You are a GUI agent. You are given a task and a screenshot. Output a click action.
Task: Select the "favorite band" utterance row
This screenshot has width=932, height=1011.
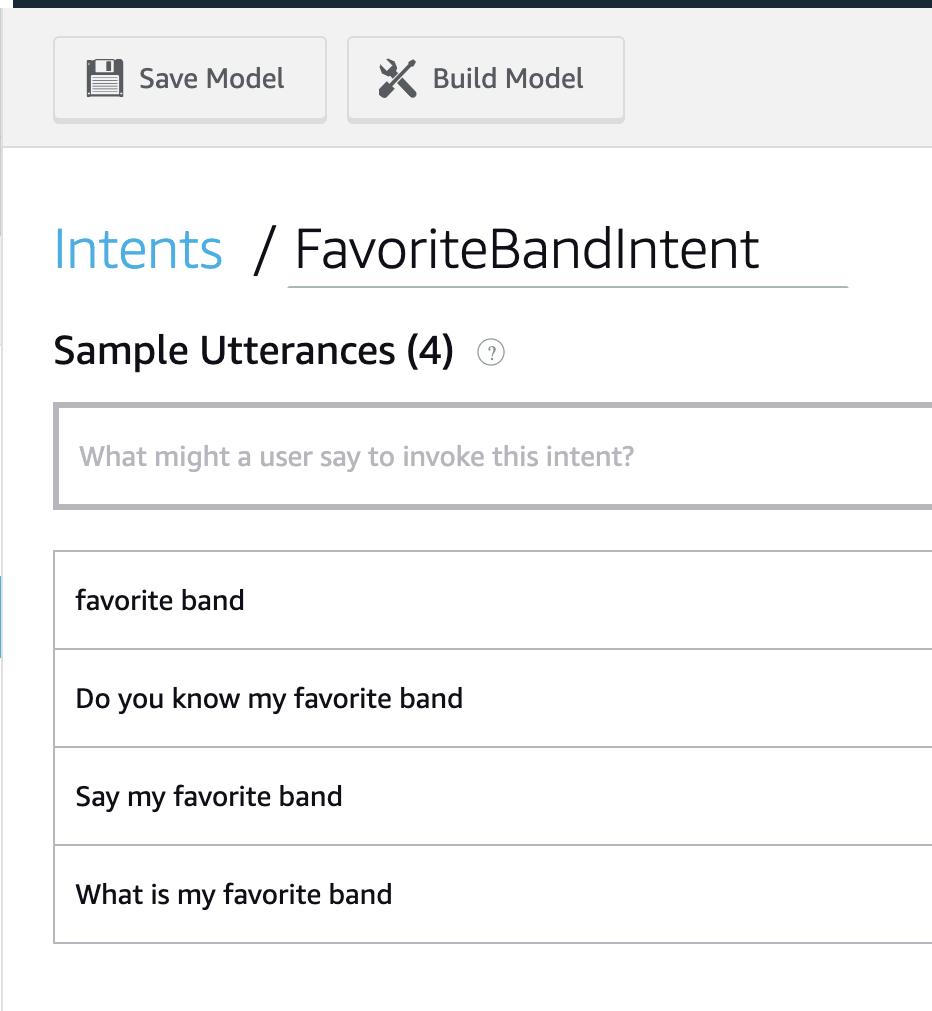[160, 600]
